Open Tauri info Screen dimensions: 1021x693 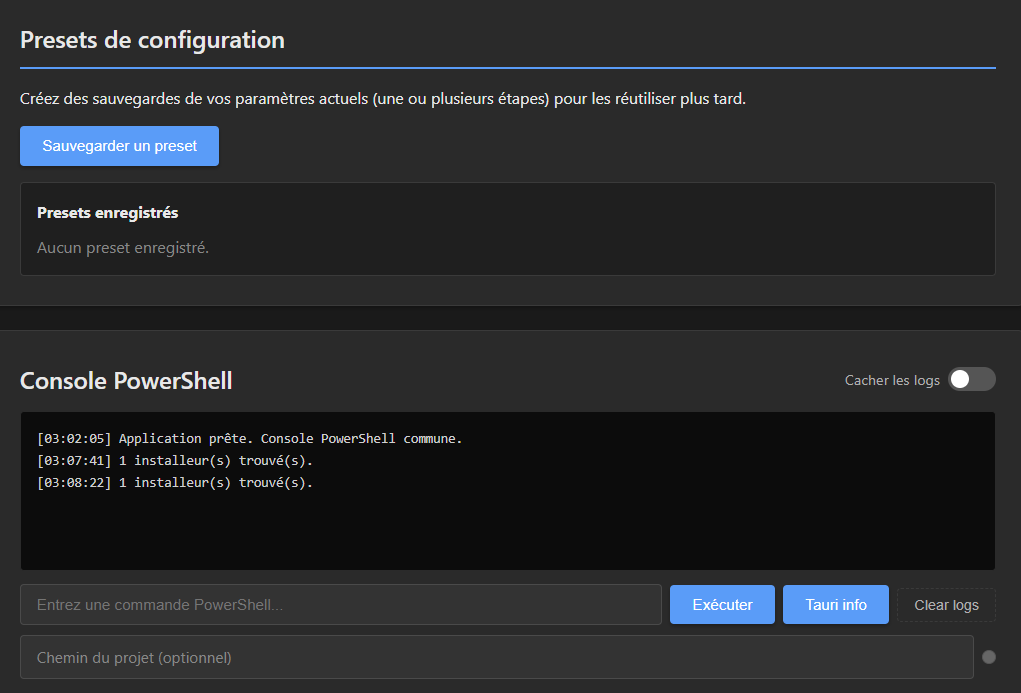point(835,604)
